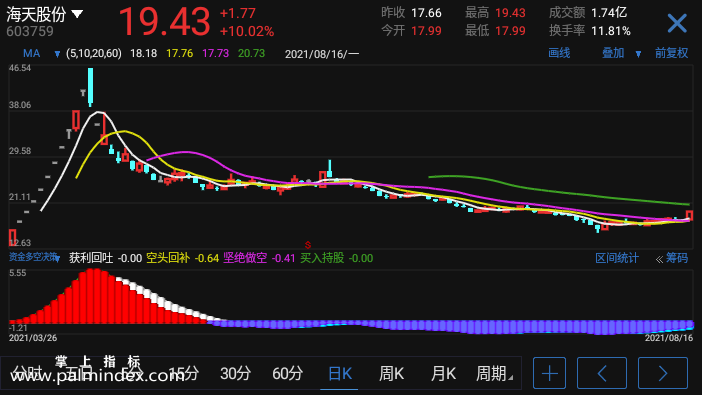Click the 成交额 value 1.74亿
Screen dimensions: 702x395
coord(609,13)
